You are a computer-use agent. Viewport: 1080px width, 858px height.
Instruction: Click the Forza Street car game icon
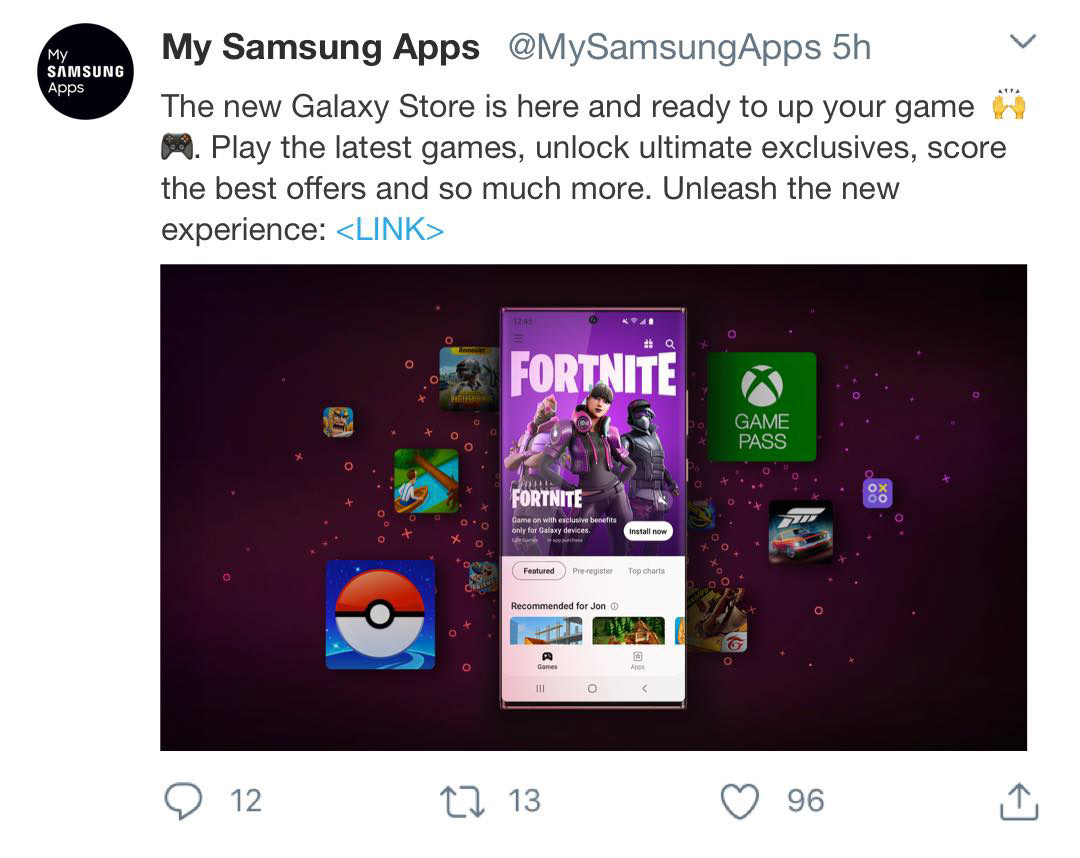pos(801,533)
